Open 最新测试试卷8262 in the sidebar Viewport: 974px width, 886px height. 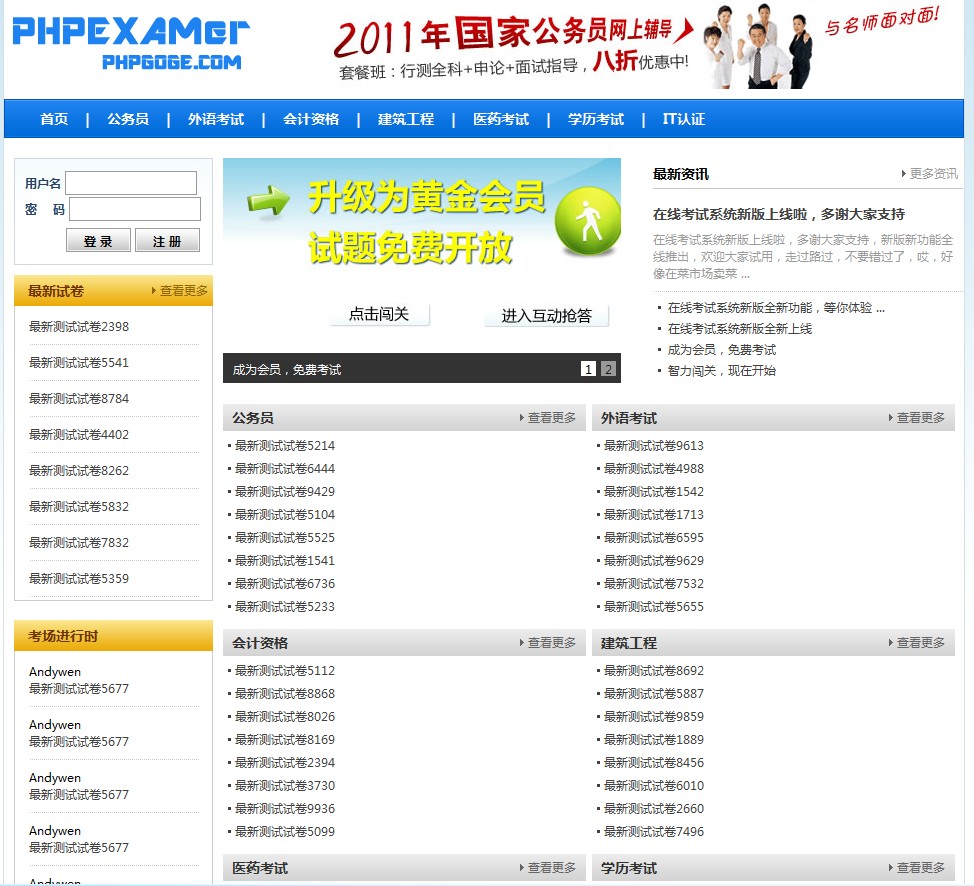pyautogui.click(x=79, y=470)
